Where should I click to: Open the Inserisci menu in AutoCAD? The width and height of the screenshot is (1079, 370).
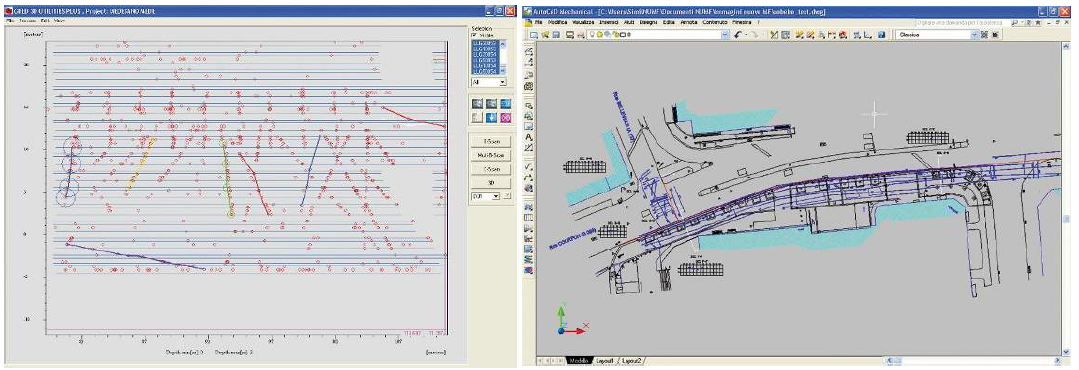pos(609,22)
